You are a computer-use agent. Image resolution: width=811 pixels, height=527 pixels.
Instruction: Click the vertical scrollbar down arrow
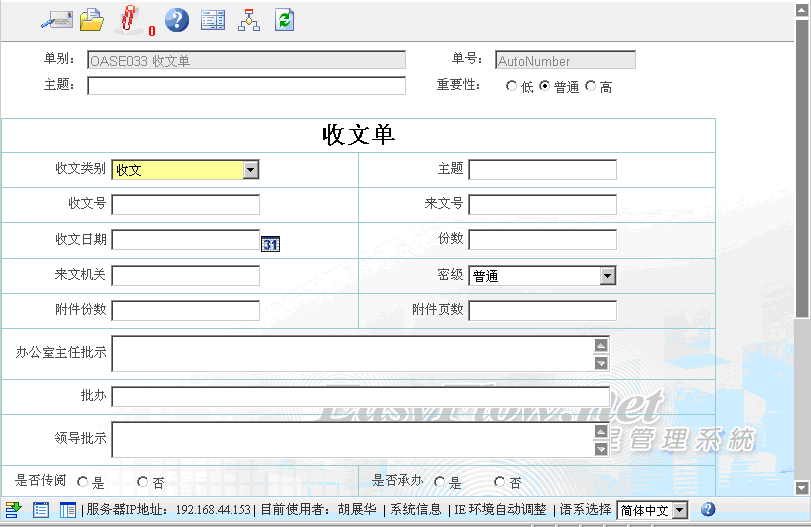pyautogui.click(x=802, y=488)
